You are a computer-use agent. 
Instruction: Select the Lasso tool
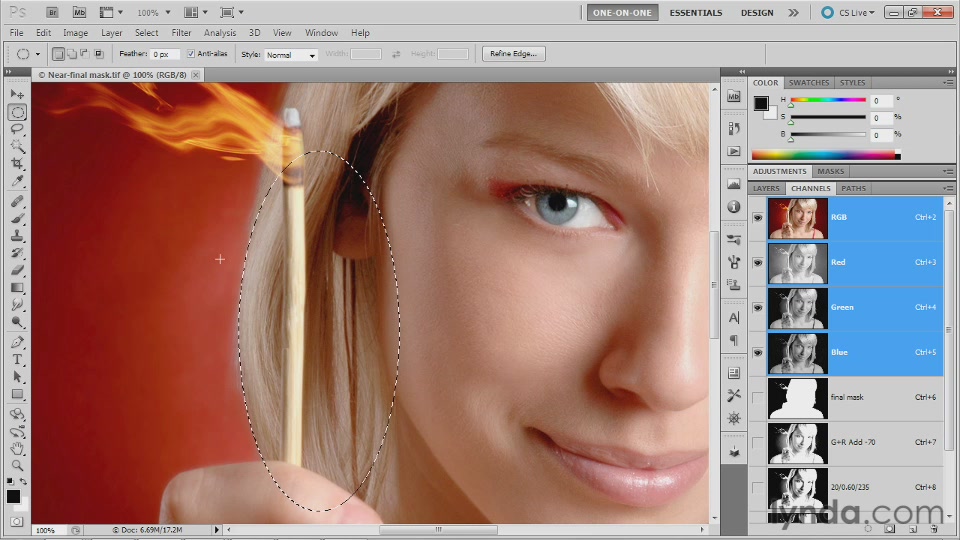pyautogui.click(x=17, y=129)
